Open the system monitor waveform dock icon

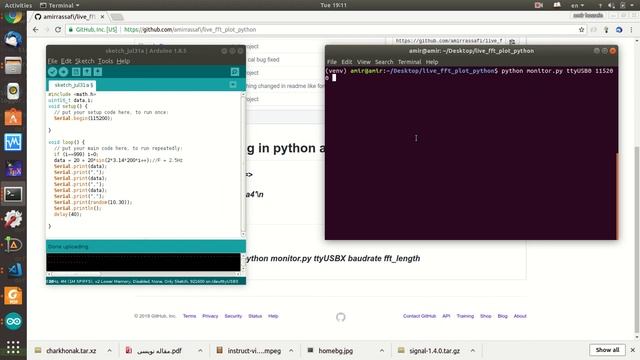click(13, 143)
